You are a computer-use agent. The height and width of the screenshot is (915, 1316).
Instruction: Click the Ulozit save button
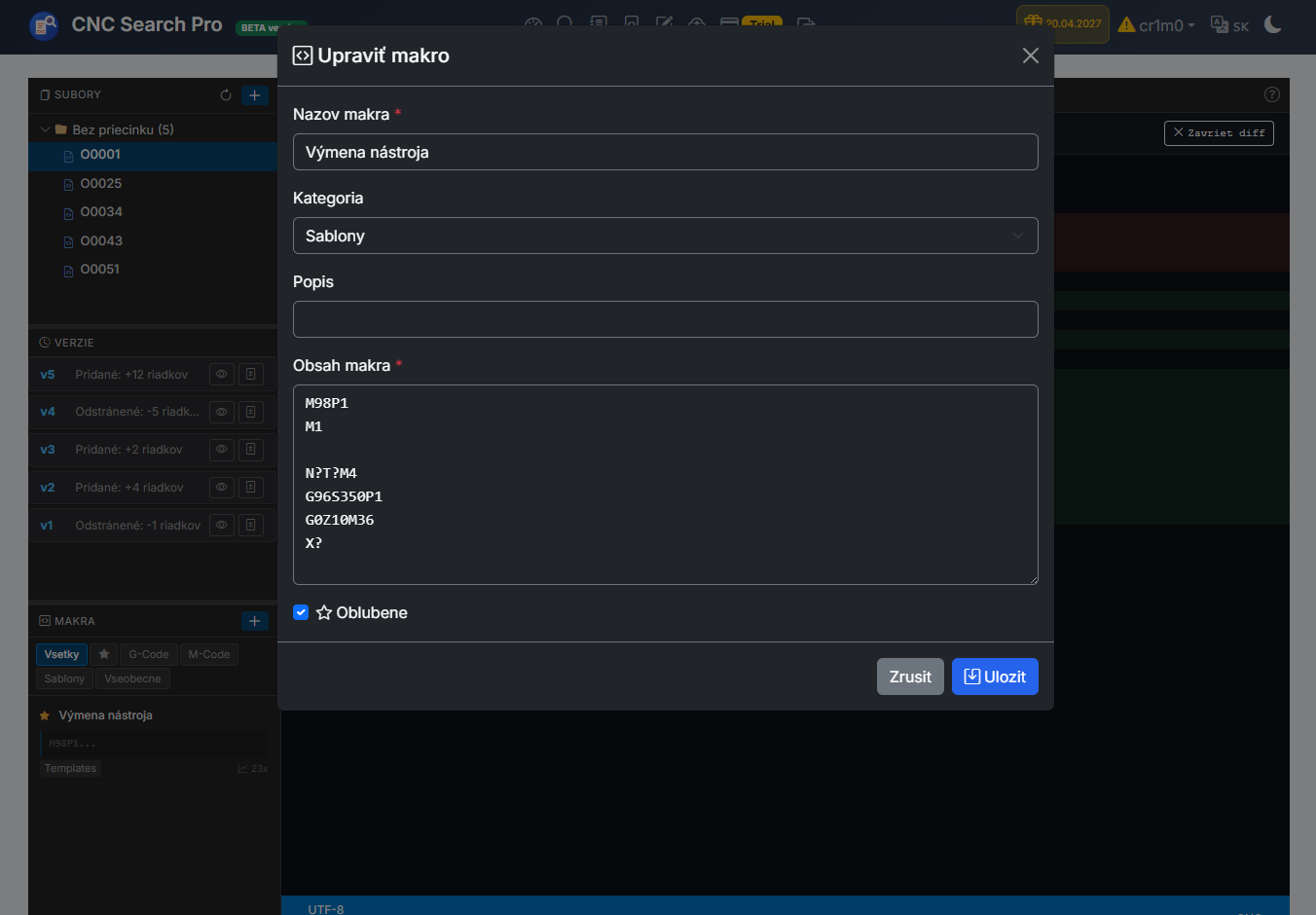tap(994, 677)
